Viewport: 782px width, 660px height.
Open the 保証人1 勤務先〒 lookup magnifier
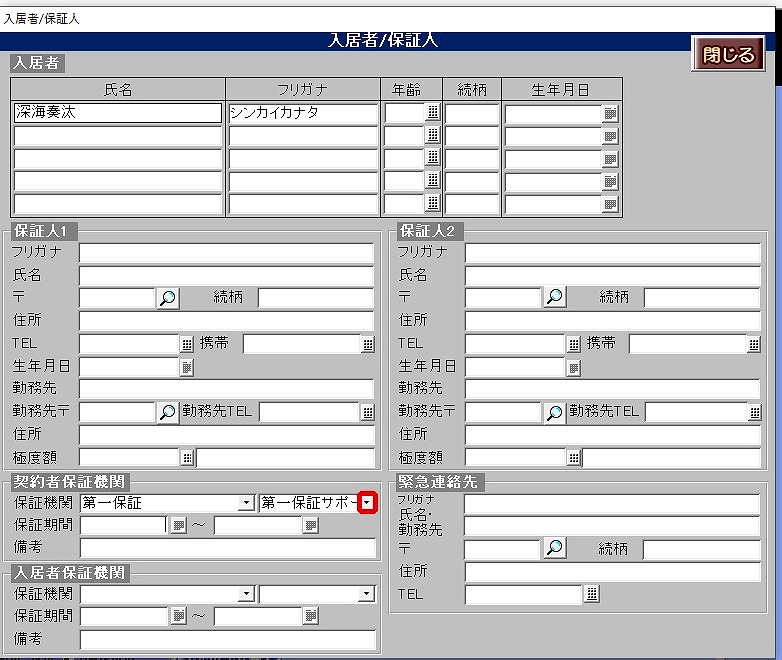pyautogui.click(x=167, y=412)
